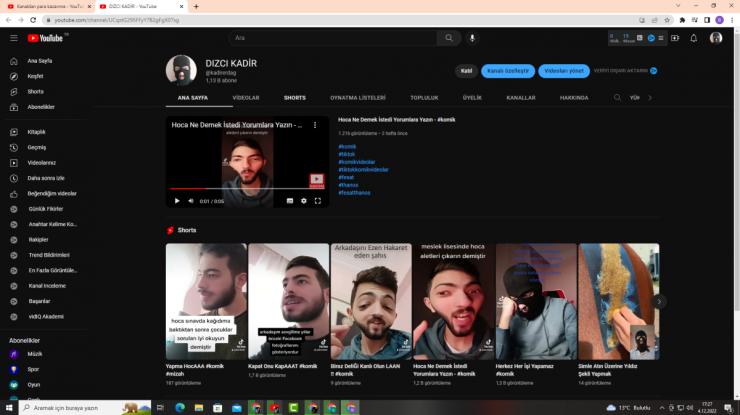Open Simle Atarı Üzerine Yıldız short
740x415 pixels.
[x=619, y=301]
